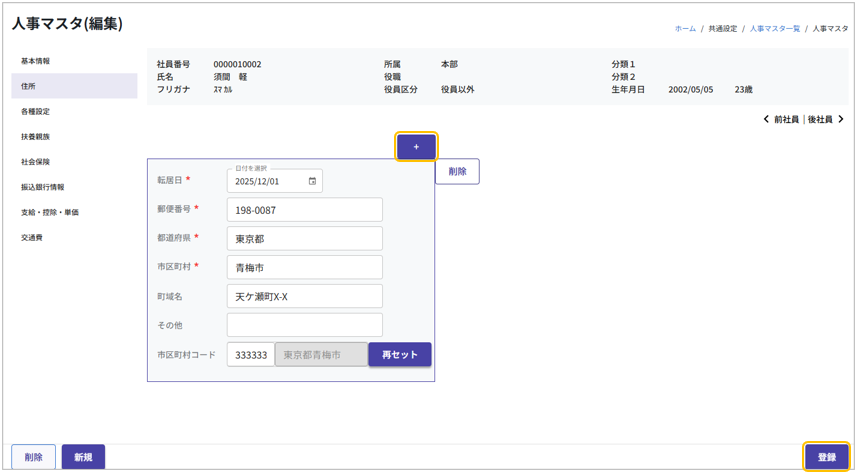857x474 pixels.
Task: Open the 基本情報 tab
Action: click(x=36, y=61)
